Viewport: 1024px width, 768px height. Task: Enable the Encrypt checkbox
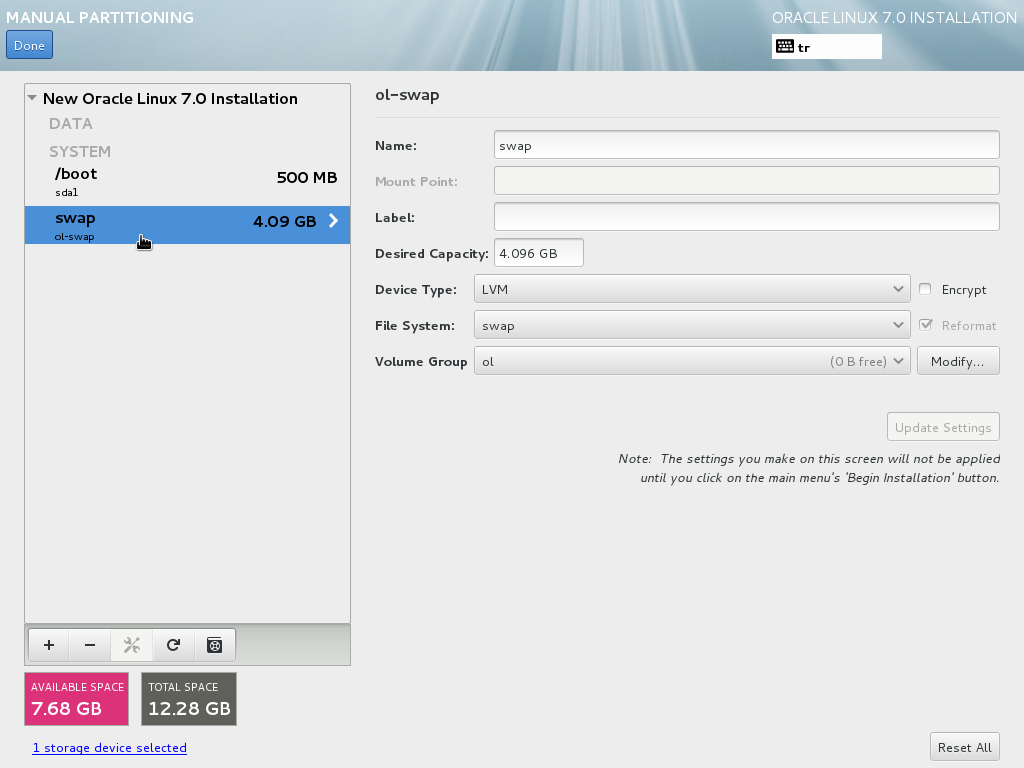tap(925, 289)
